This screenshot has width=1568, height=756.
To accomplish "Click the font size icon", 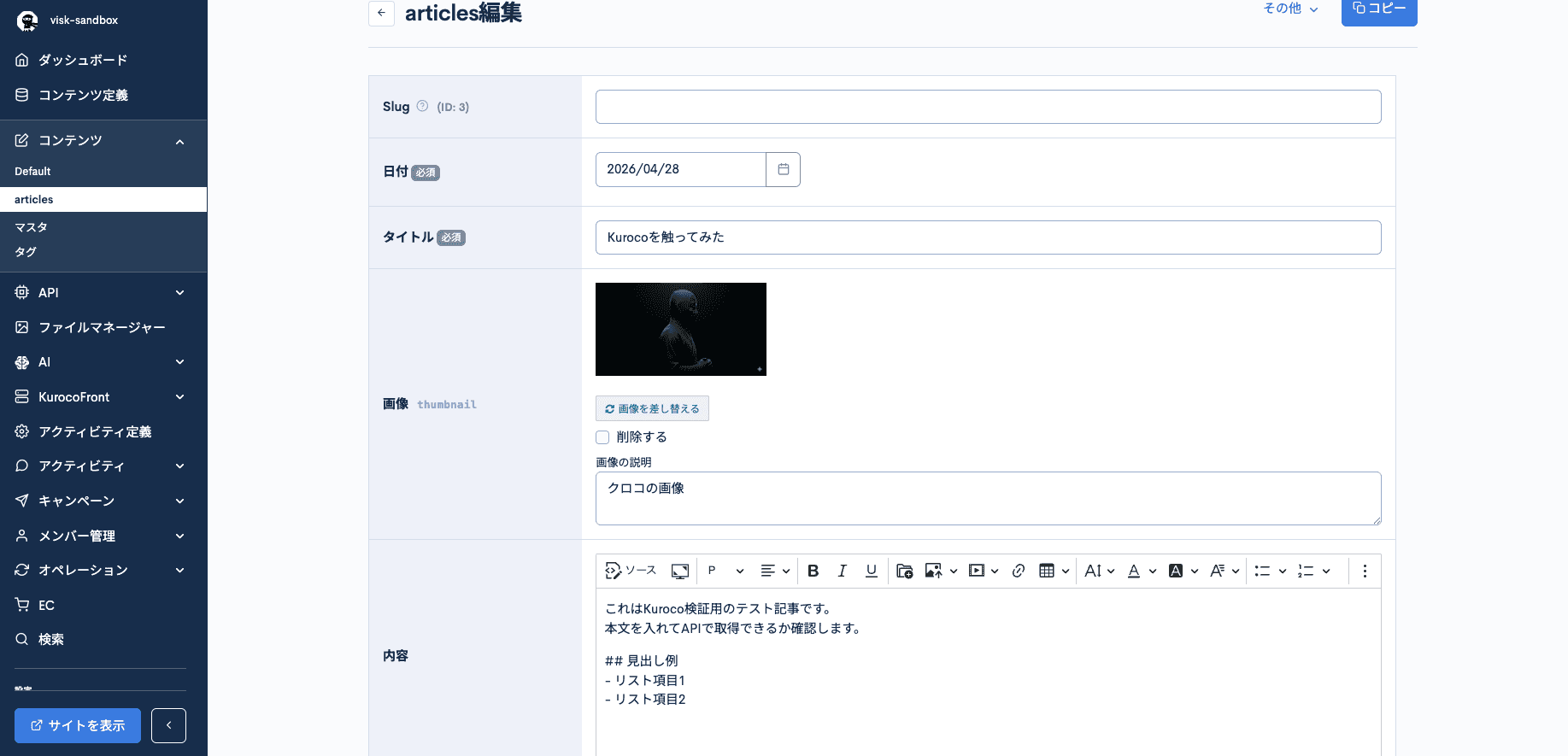I will [1093, 571].
